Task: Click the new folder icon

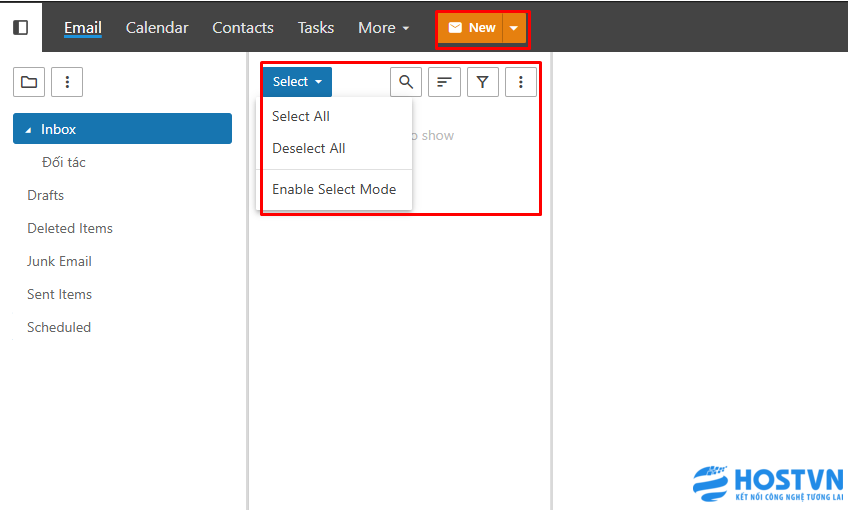Action: (x=29, y=82)
